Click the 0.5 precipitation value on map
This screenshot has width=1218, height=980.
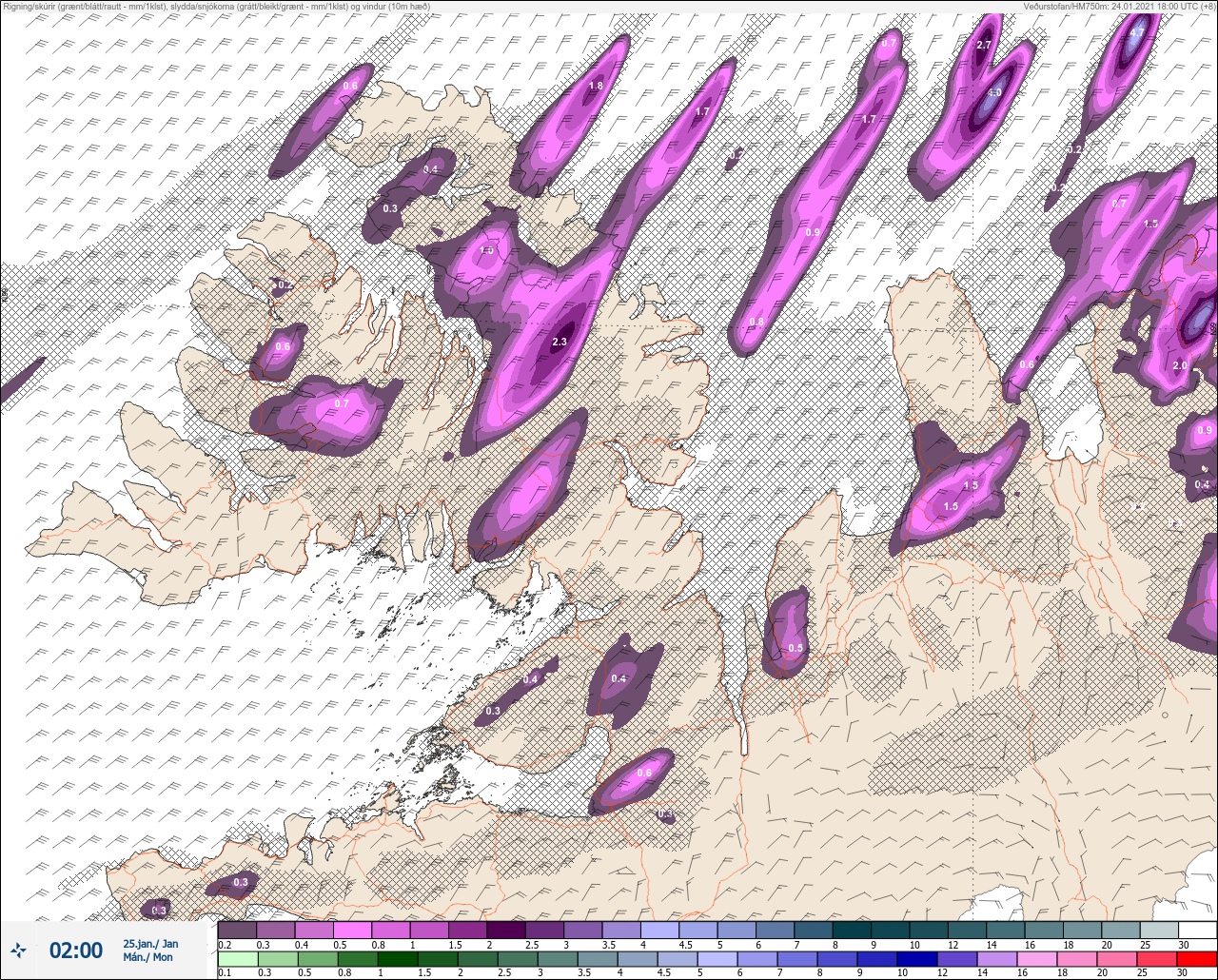coord(796,648)
